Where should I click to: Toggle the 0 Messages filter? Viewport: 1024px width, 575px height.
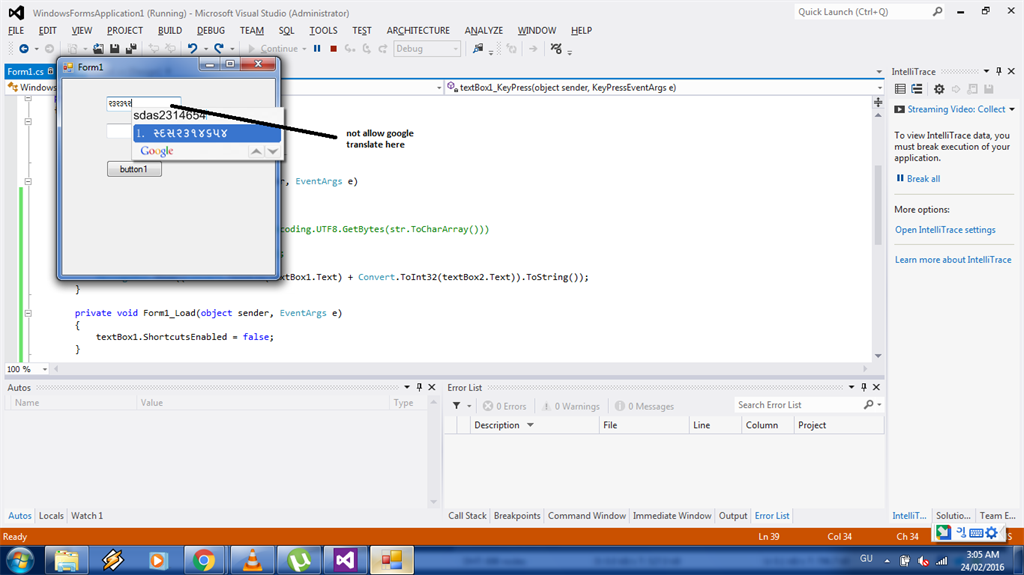pos(645,406)
